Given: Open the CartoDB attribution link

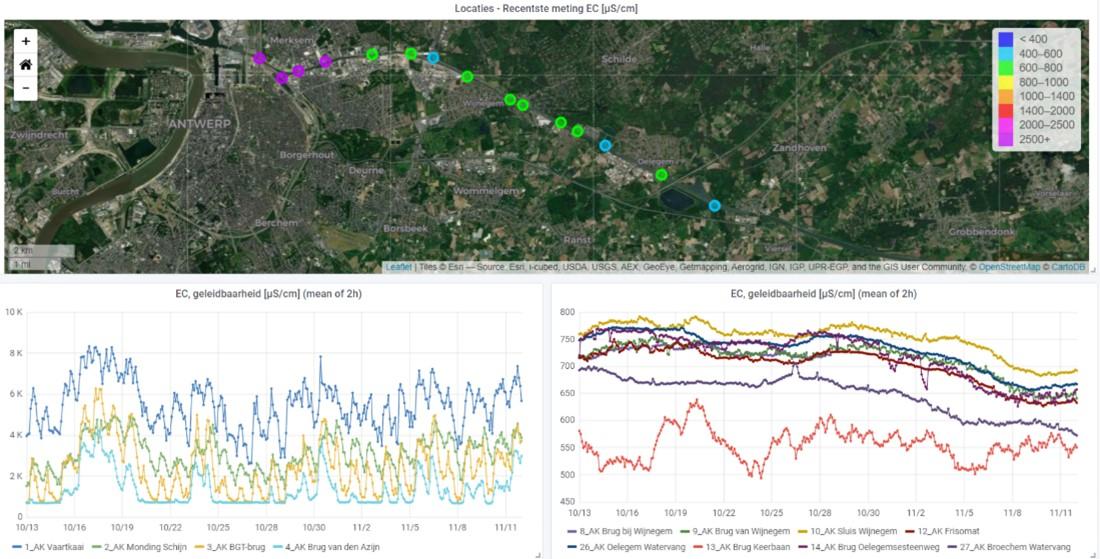Looking at the screenshot, I should 1068,267.
